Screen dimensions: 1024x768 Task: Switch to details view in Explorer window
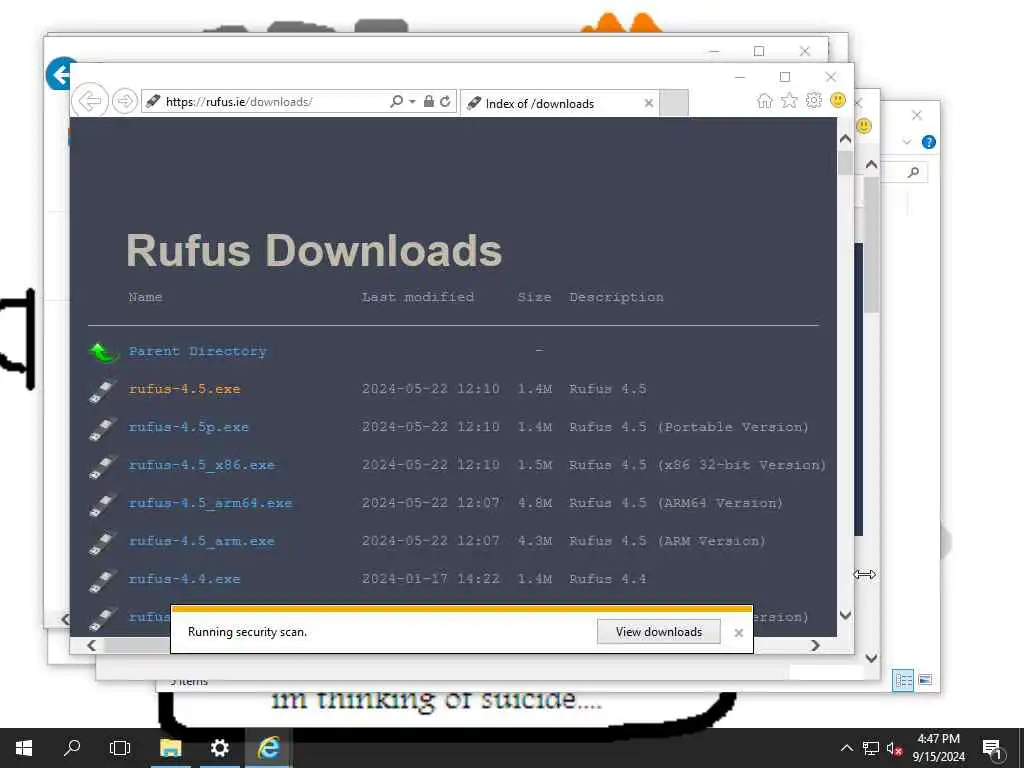coord(903,680)
